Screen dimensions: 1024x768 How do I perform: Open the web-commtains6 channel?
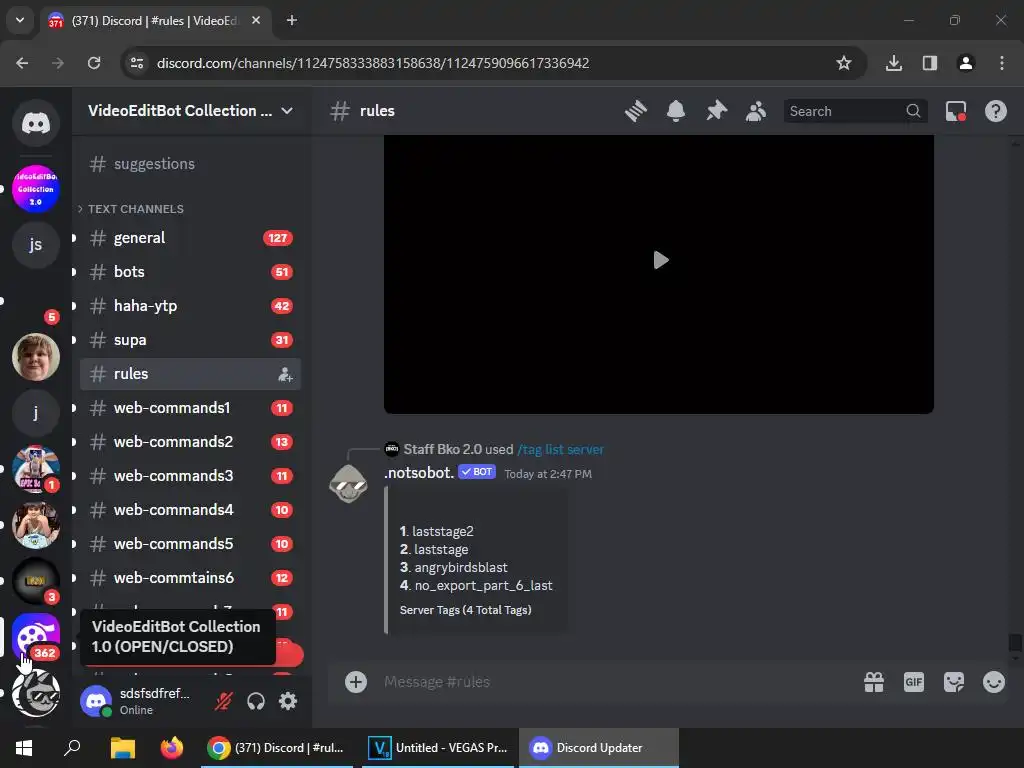[190, 577]
